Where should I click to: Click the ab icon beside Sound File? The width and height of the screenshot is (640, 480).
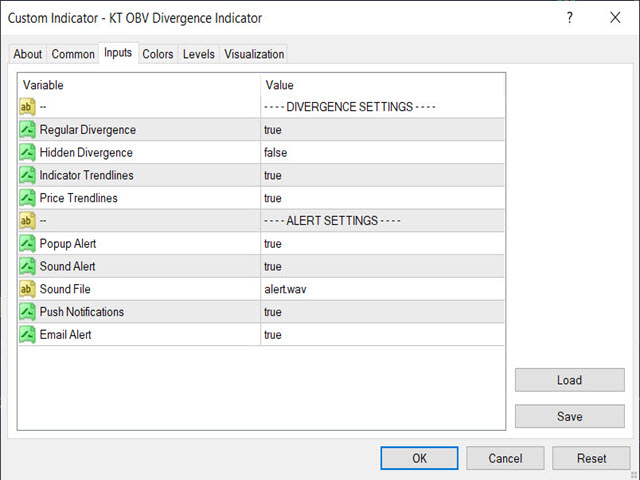pyautogui.click(x=27, y=289)
